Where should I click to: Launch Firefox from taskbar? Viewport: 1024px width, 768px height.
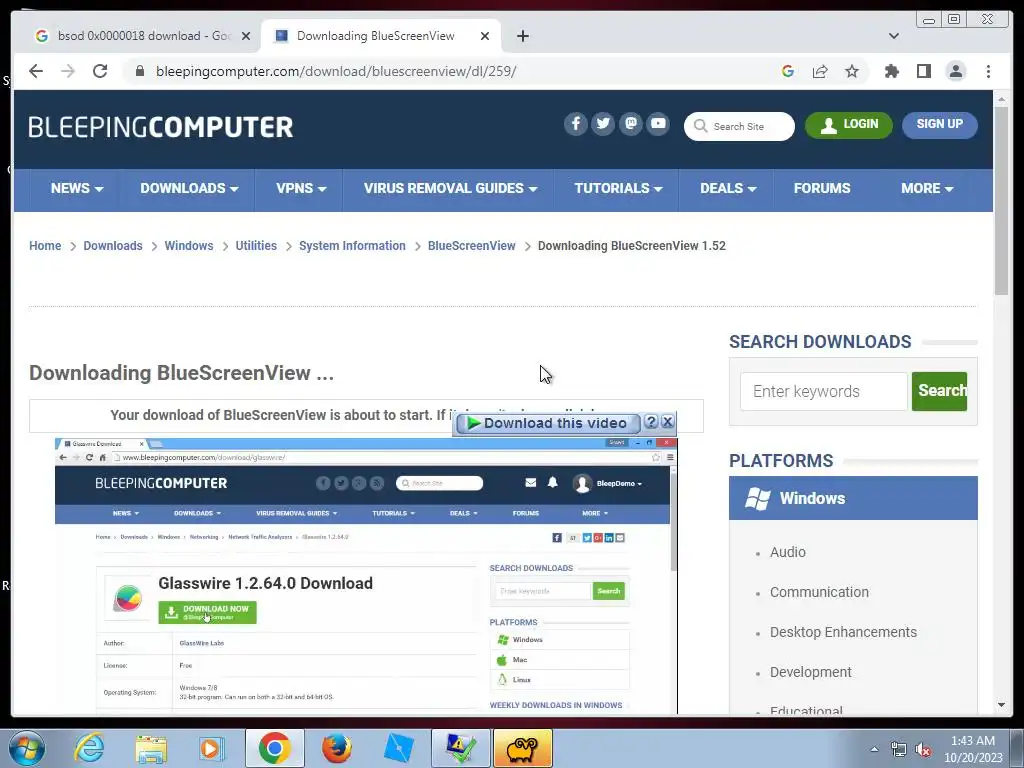pos(337,748)
